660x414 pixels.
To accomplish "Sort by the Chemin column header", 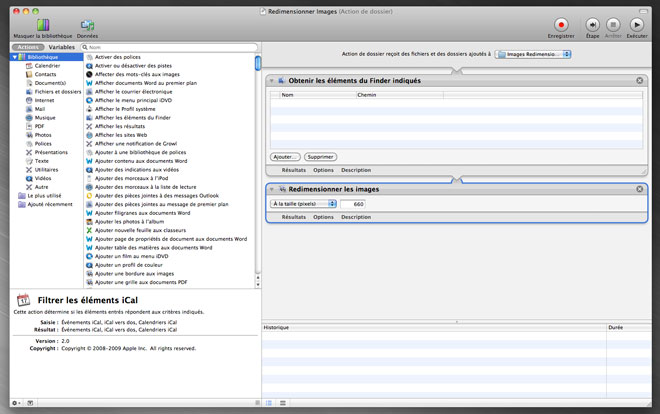I will click(399, 95).
